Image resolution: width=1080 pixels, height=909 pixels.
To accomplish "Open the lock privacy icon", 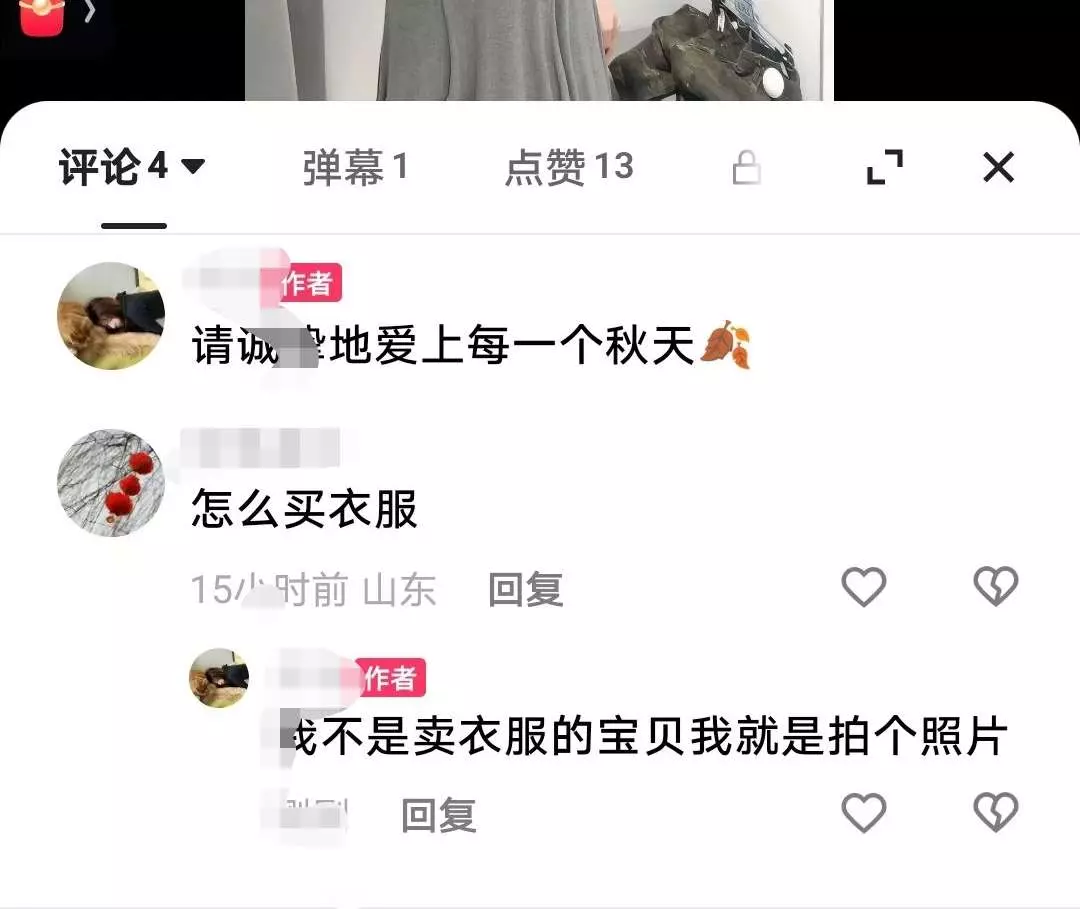I will click(747, 168).
